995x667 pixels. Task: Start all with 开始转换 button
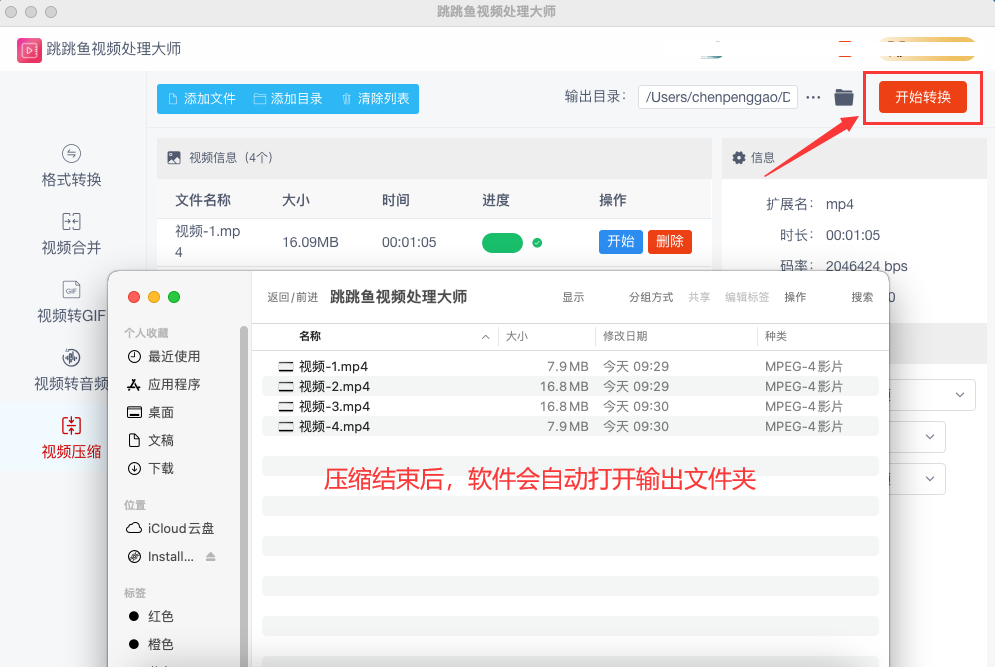coord(923,97)
